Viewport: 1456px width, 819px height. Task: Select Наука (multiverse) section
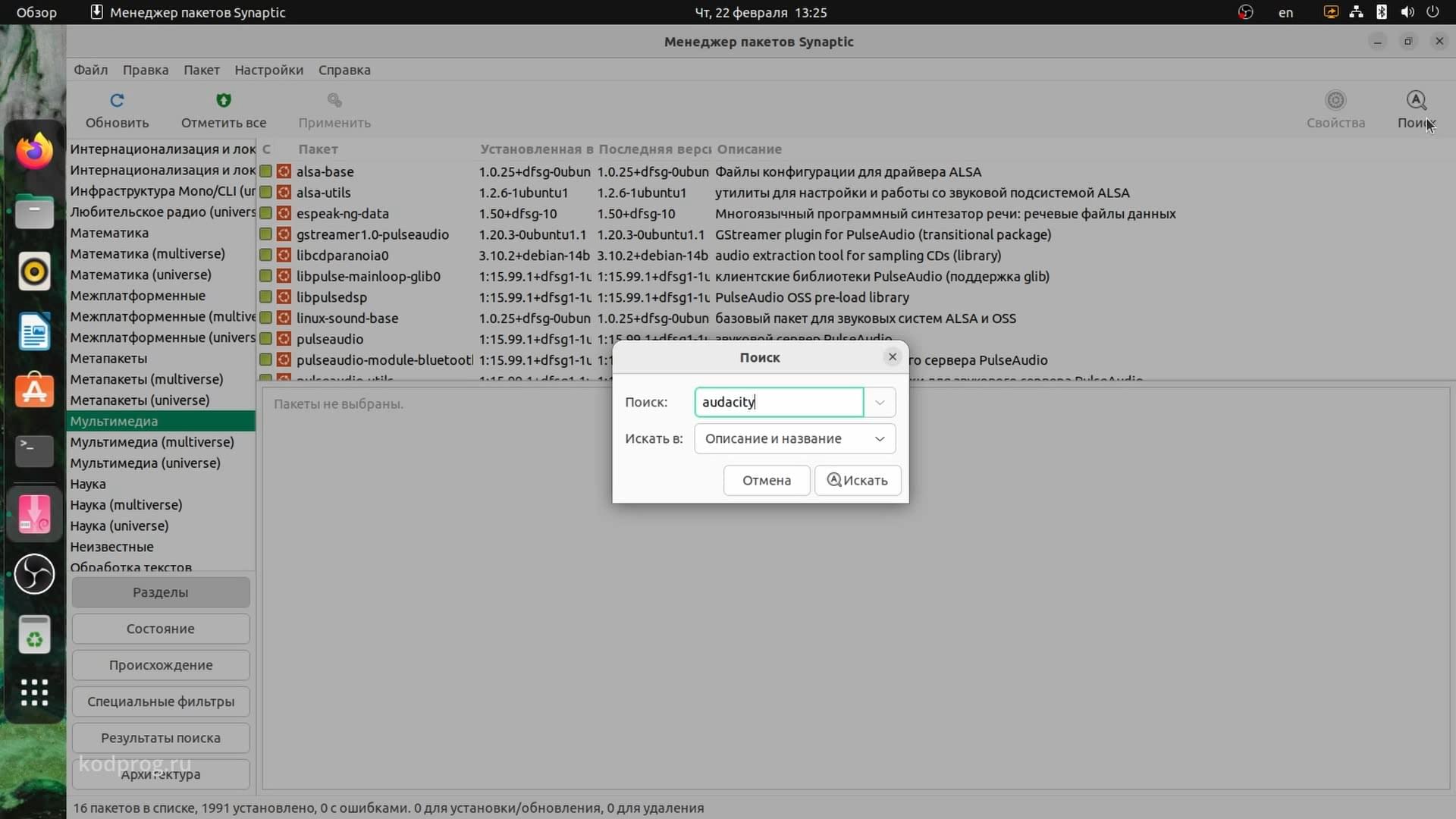[161, 504]
